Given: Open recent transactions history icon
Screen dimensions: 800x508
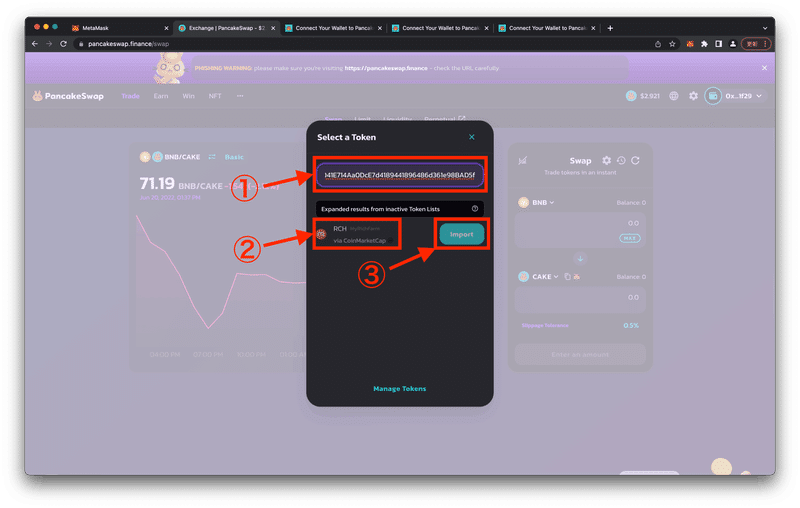Looking at the screenshot, I should 621,161.
